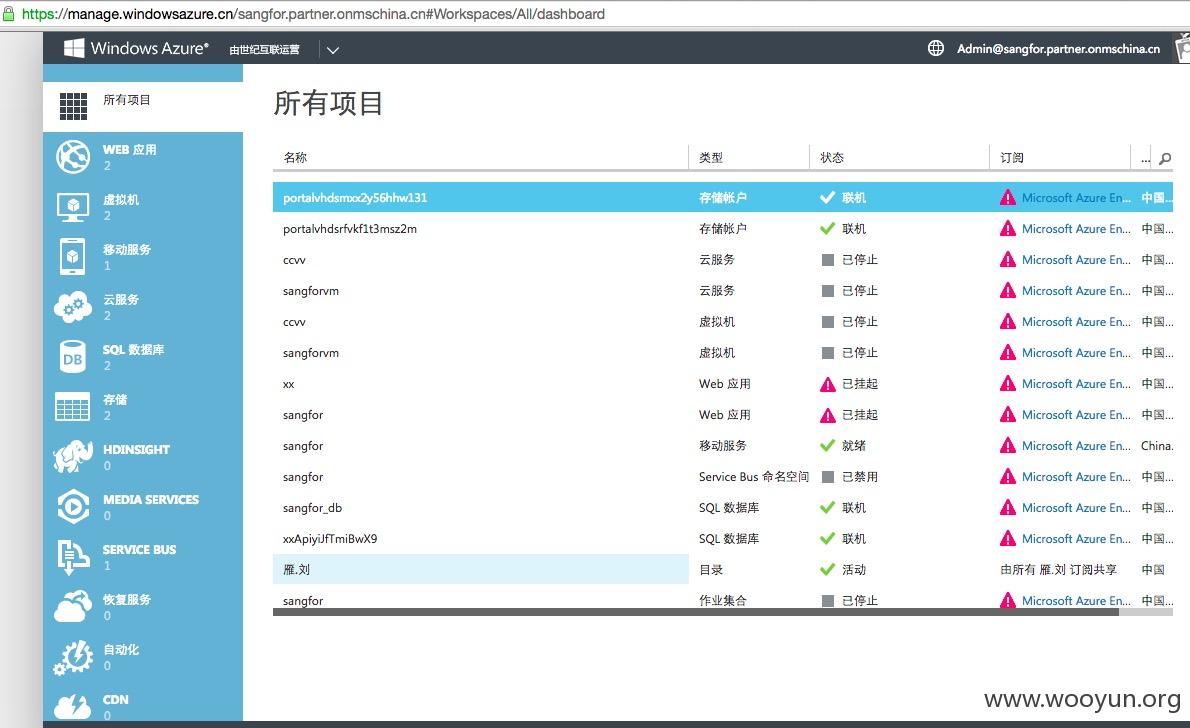
Task: Expand the header dropdown chevron
Action: point(332,50)
